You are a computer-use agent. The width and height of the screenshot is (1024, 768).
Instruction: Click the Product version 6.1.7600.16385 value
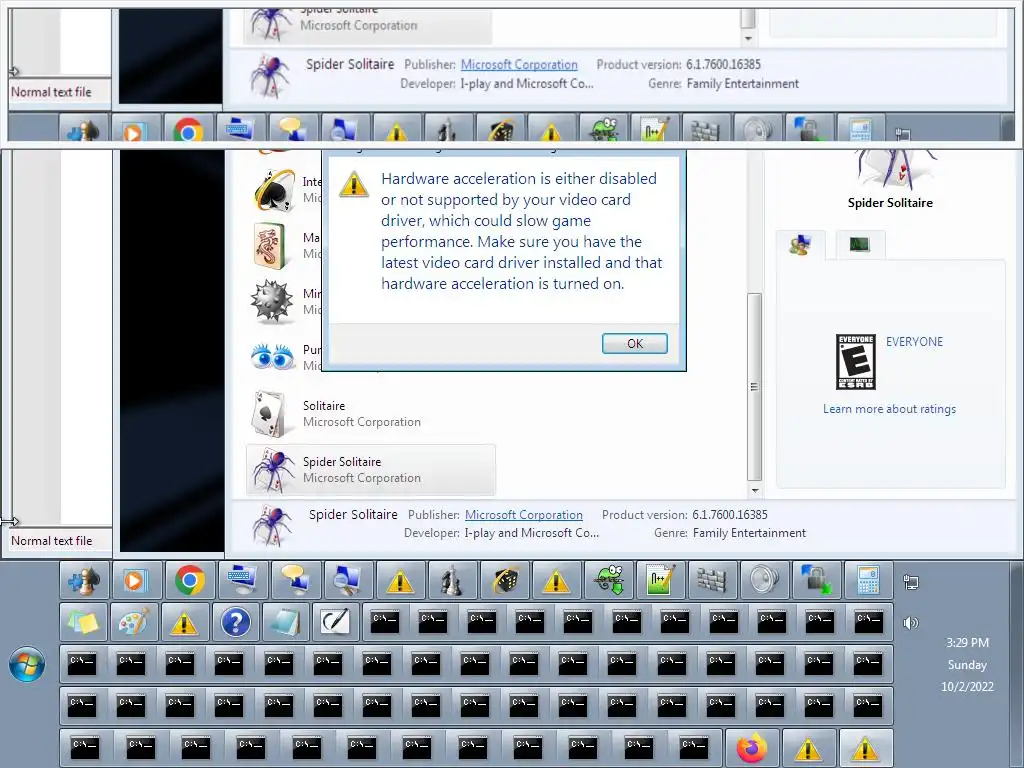729,515
